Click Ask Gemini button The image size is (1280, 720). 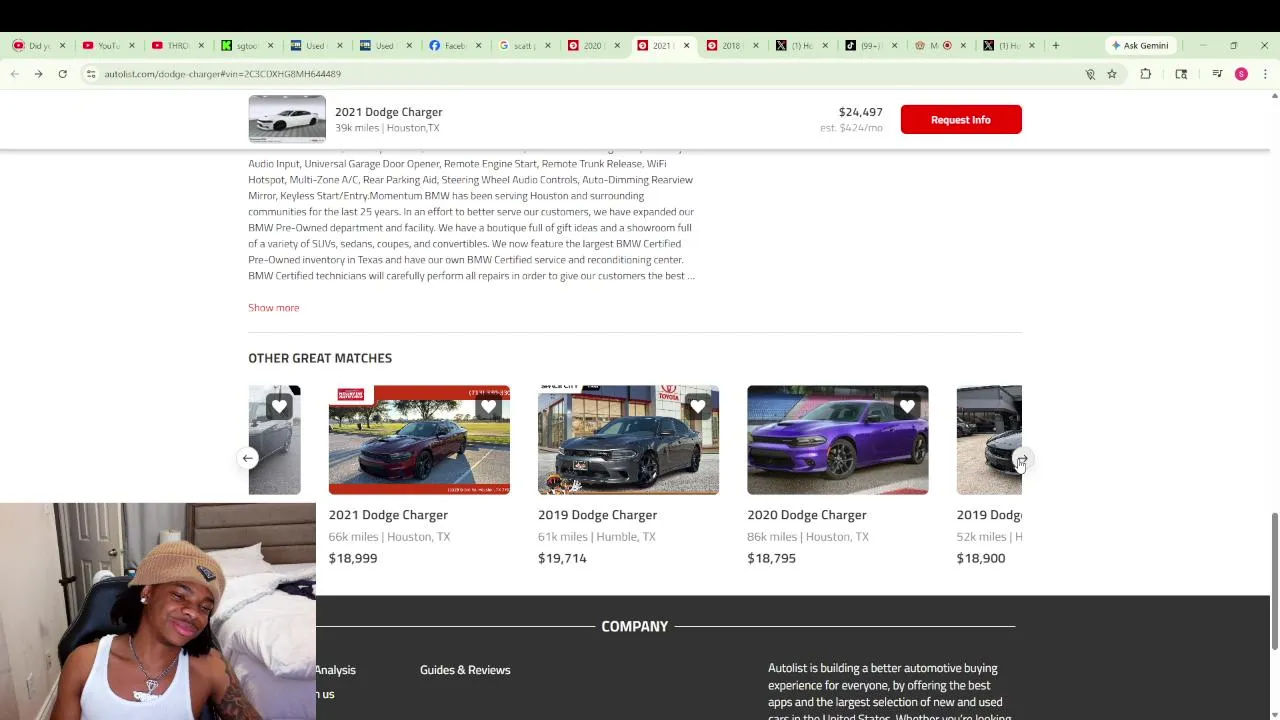tap(1139, 45)
